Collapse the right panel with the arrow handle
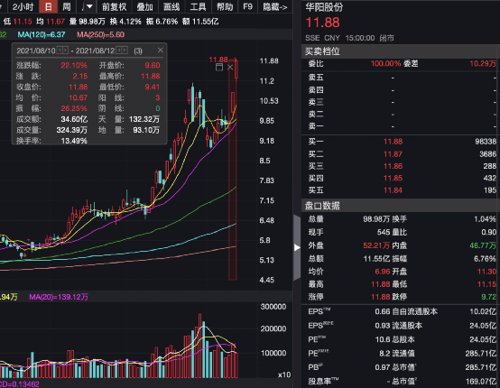 pos(297,247)
